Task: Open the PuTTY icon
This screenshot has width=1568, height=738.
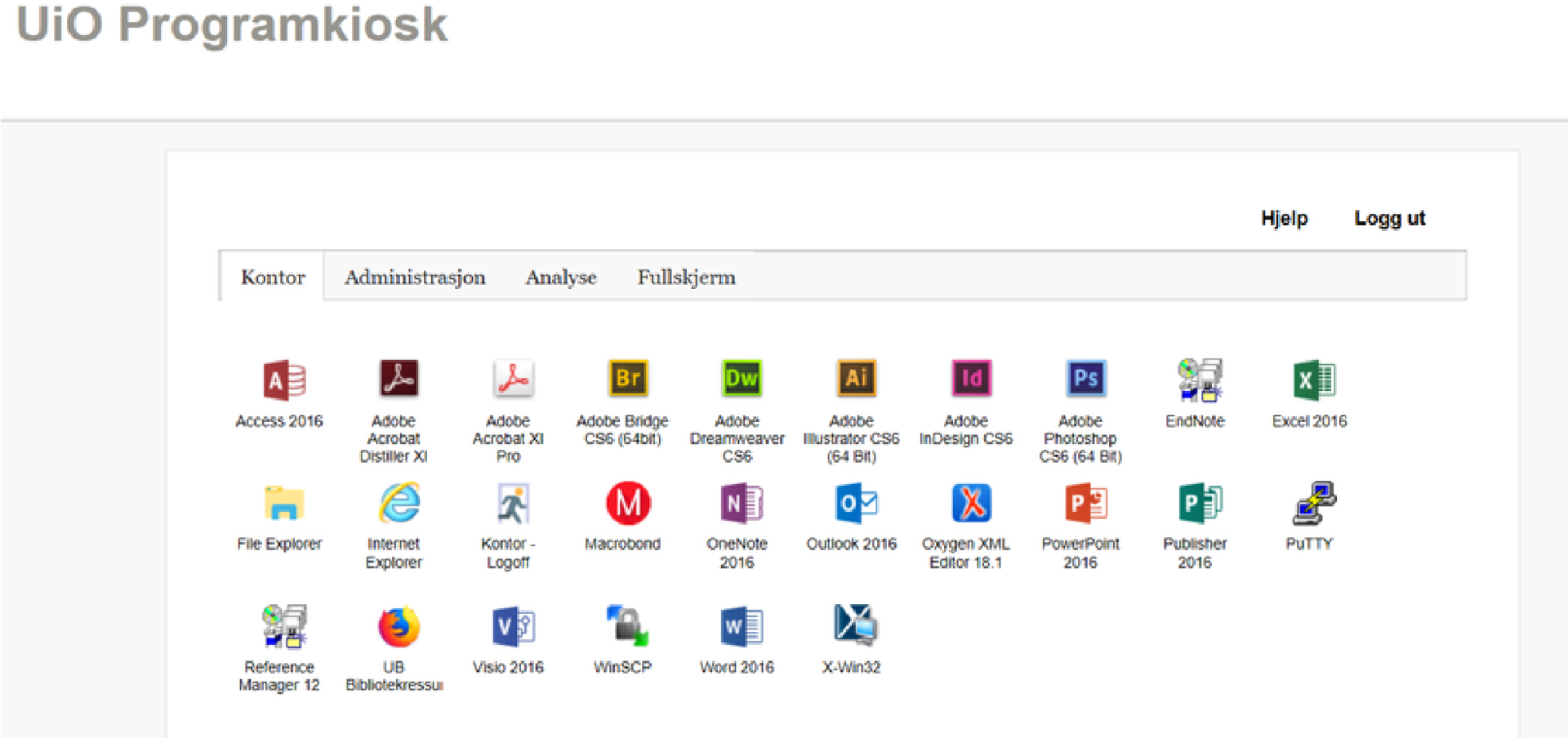Action: pos(1314,503)
